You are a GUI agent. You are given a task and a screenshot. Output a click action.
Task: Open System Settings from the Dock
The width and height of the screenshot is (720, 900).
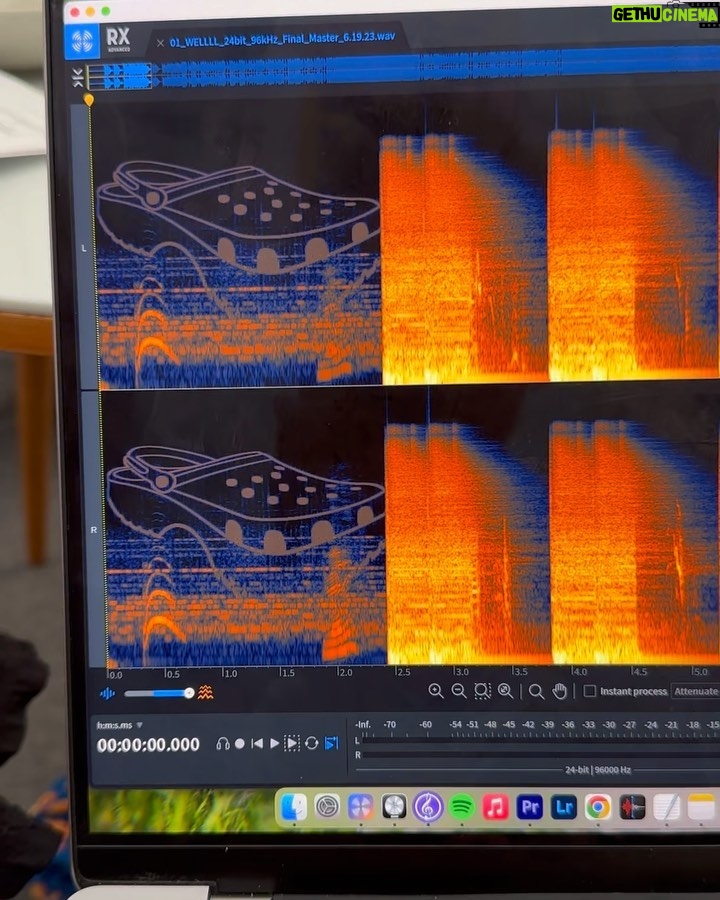[x=327, y=807]
